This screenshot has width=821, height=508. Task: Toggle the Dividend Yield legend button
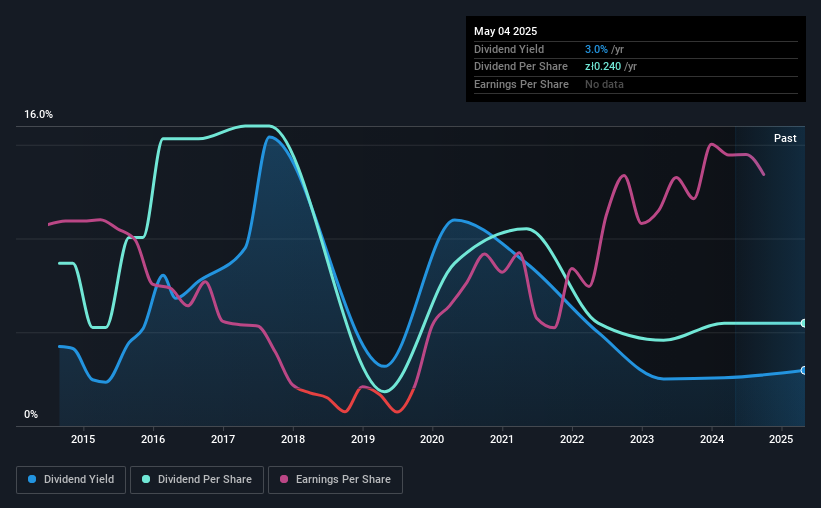click(71, 480)
